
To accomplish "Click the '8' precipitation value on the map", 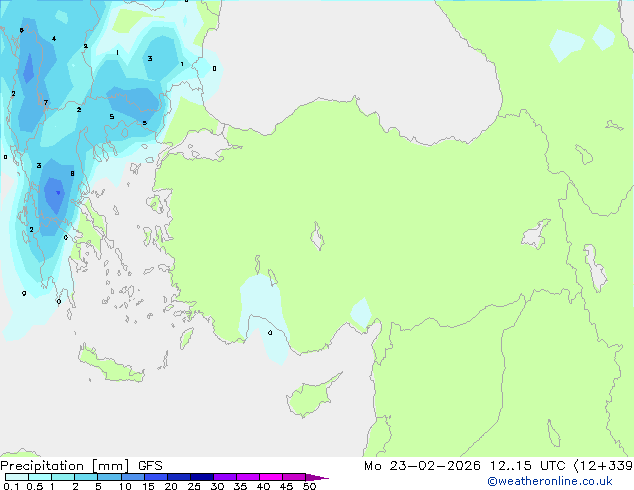I will click(x=72, y=174).
